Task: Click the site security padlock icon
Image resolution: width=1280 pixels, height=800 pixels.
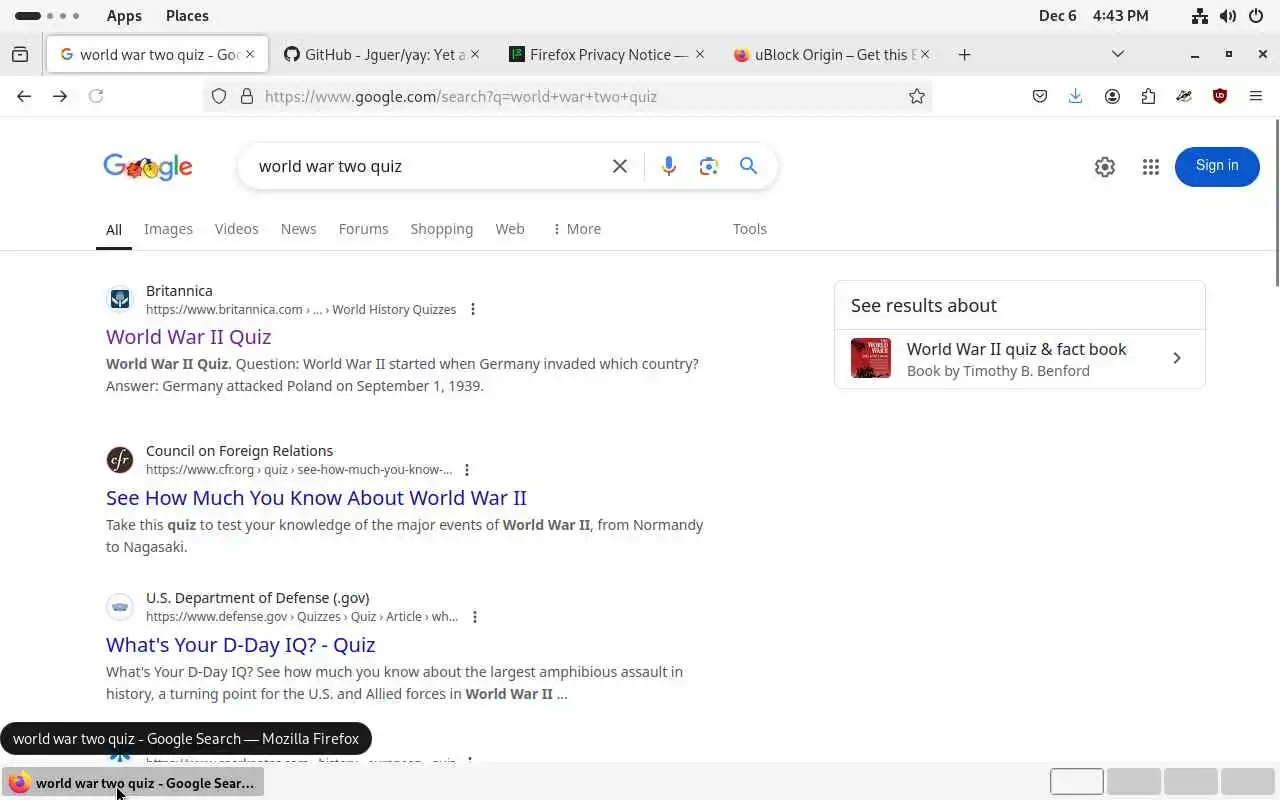Action: 247,96
